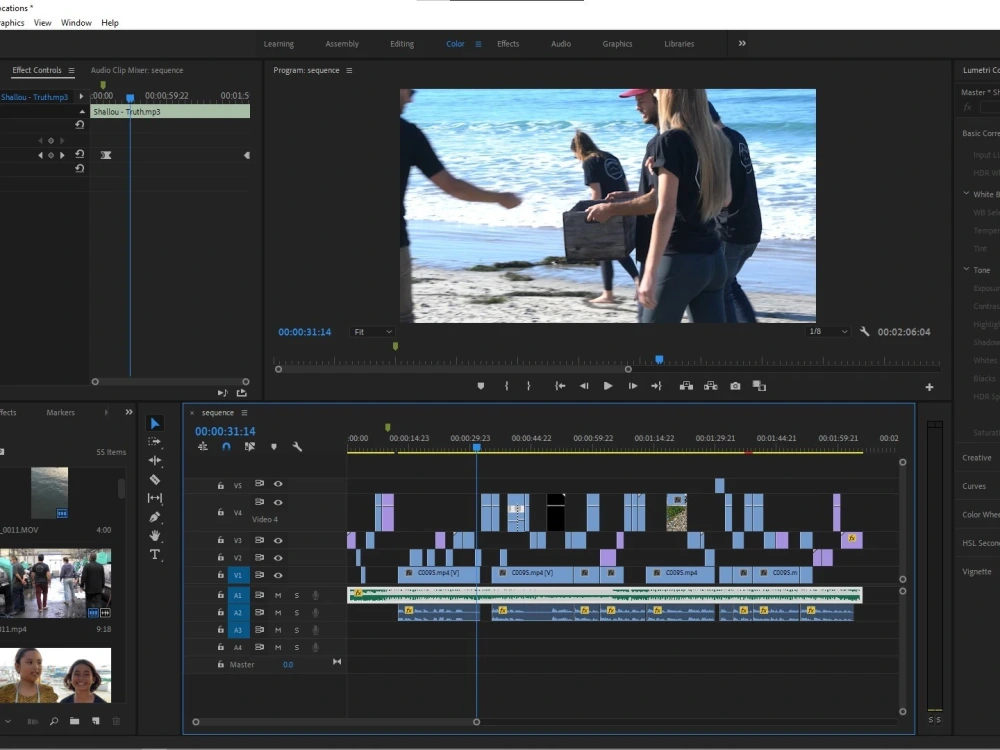Click the Extract button
Viewport: 1000px width, 750px height.
point(710,386)
